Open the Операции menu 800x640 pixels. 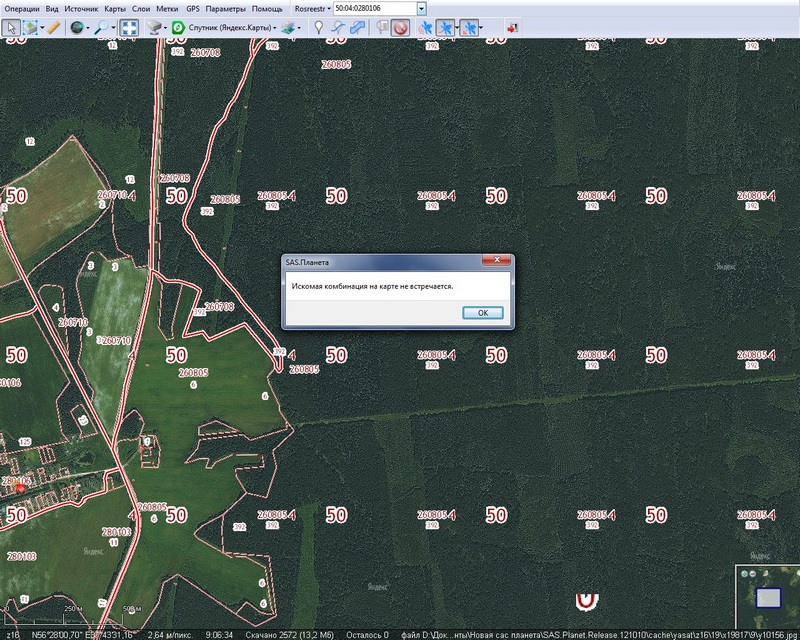(21, 8)
